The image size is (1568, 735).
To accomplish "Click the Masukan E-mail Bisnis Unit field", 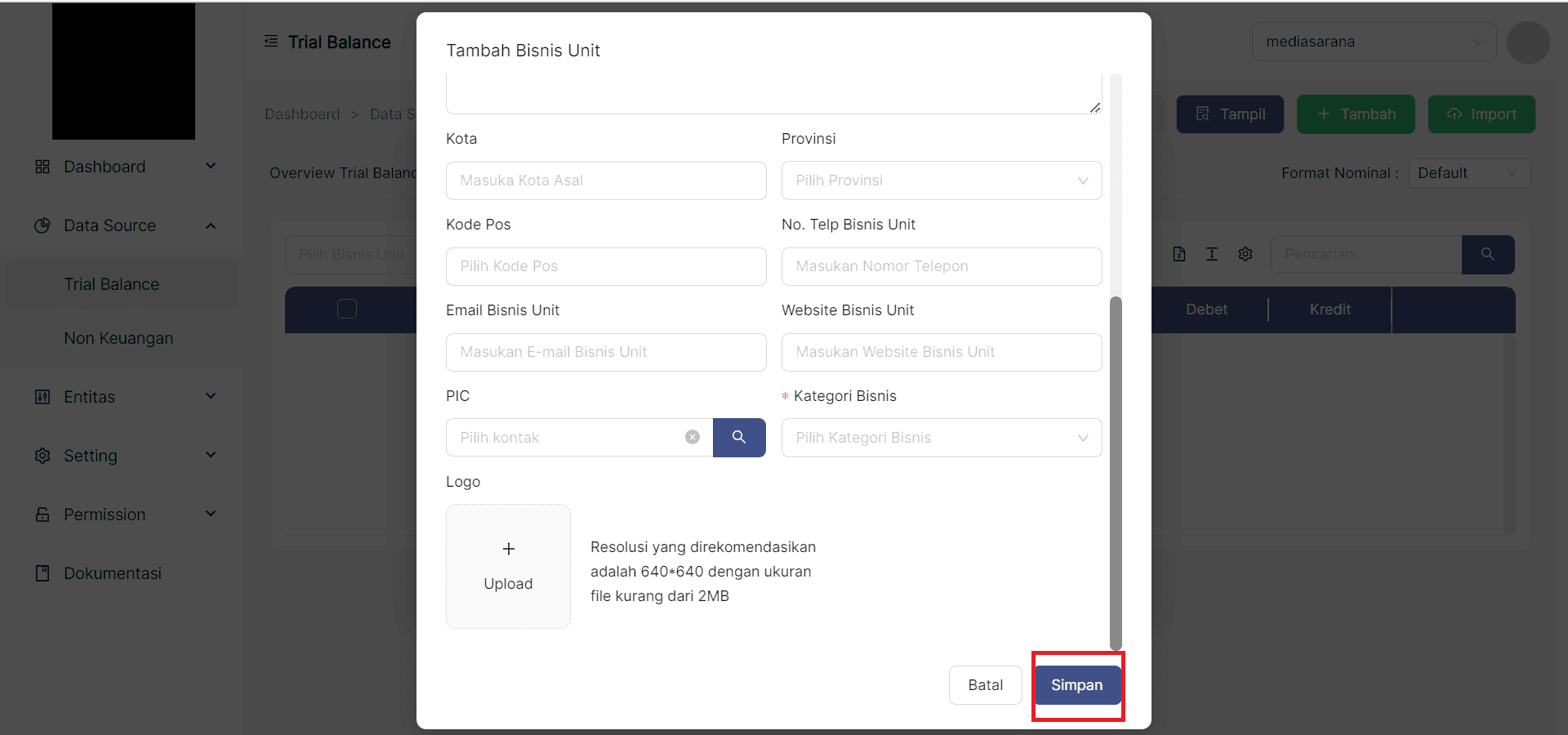I will coord(606,352).
